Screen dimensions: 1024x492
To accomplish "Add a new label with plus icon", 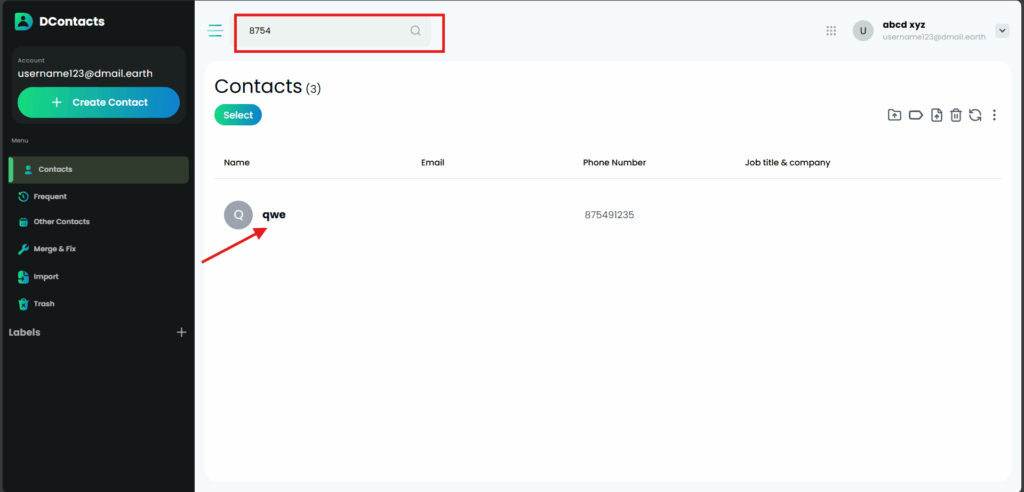I will point(181,332).
